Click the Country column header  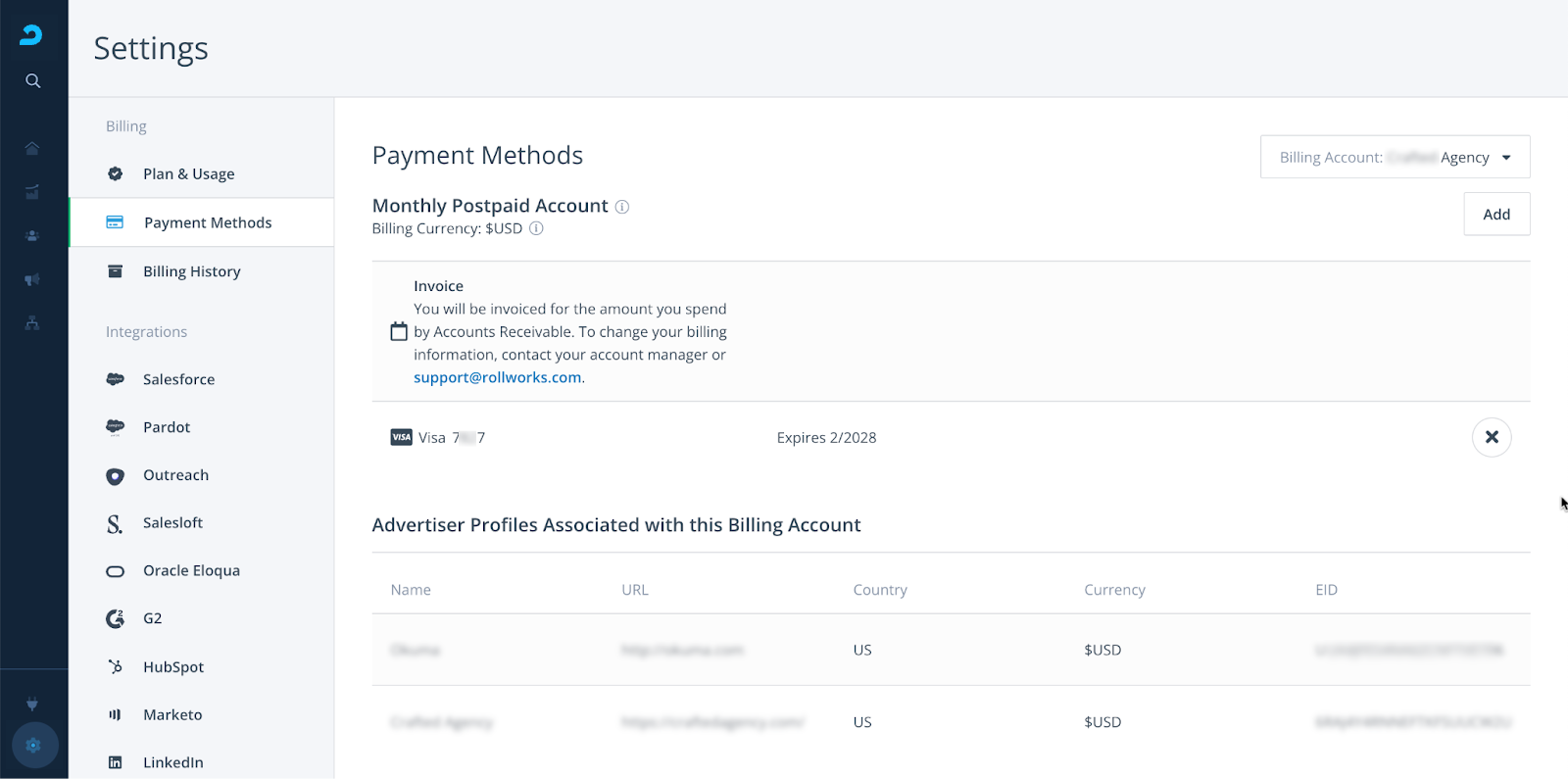[x=880, y=590]
